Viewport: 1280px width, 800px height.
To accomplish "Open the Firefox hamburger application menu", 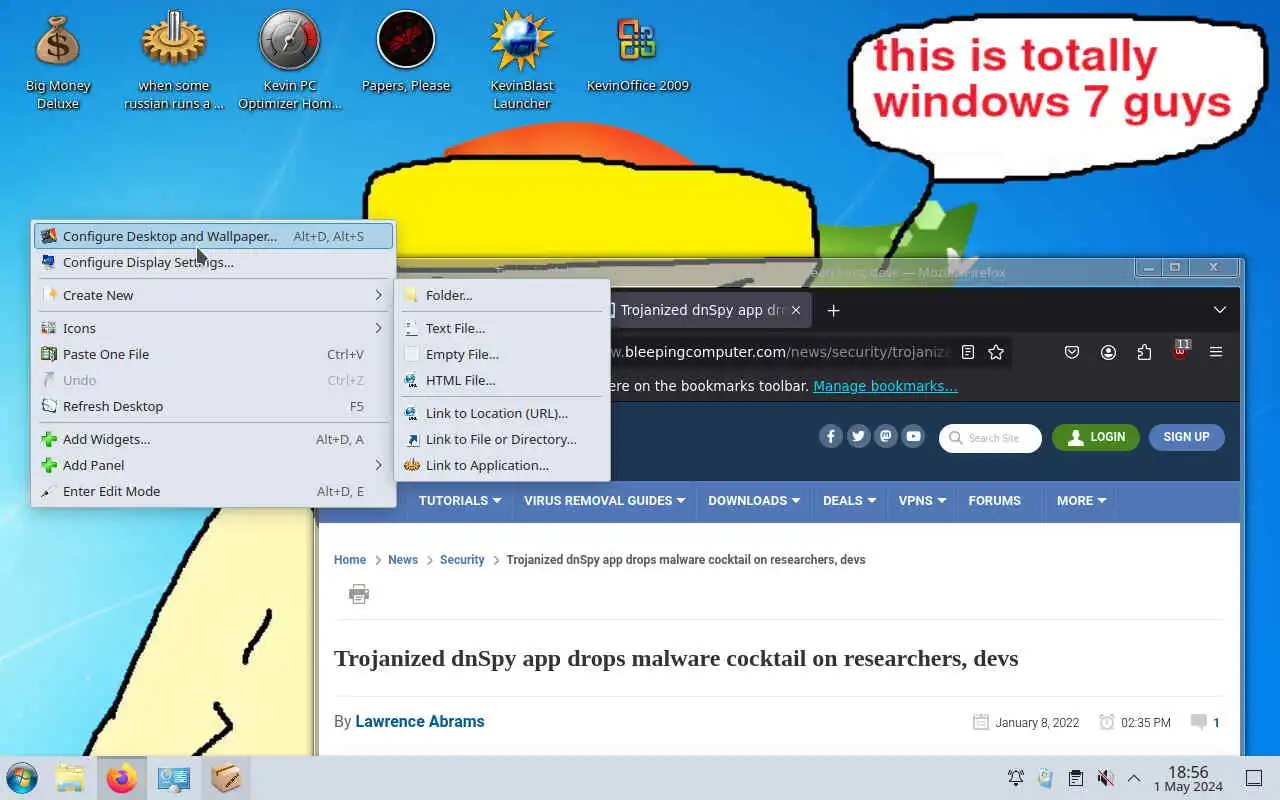I will 1216,352.
